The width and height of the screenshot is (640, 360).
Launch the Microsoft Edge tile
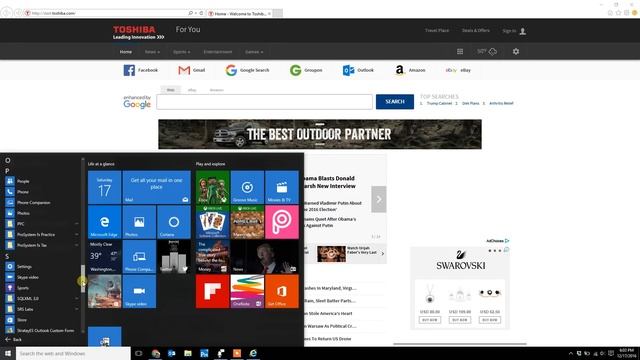pyautogui.click(x=104, y=222)
